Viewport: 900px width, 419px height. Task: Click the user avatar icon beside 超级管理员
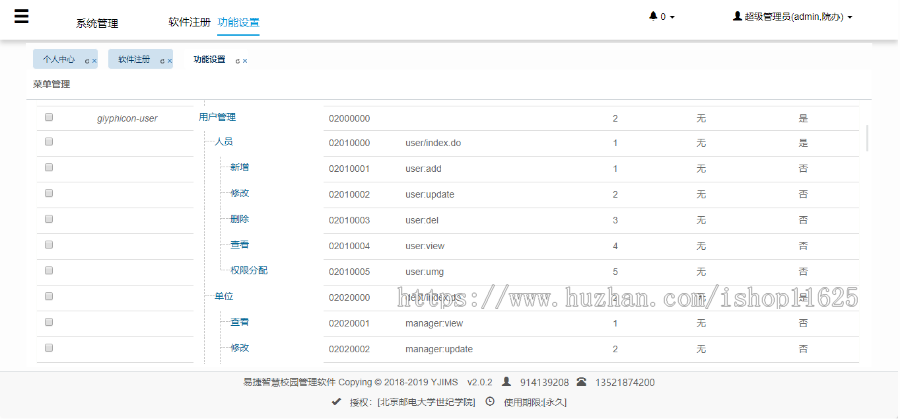738,17
